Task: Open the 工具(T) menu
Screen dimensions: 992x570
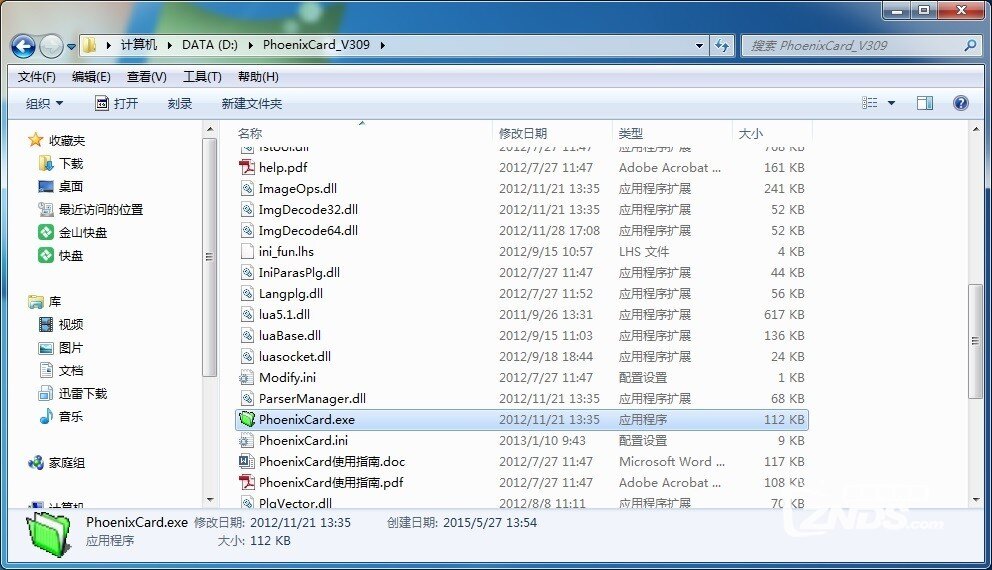Action: click(x=202, y=77)
